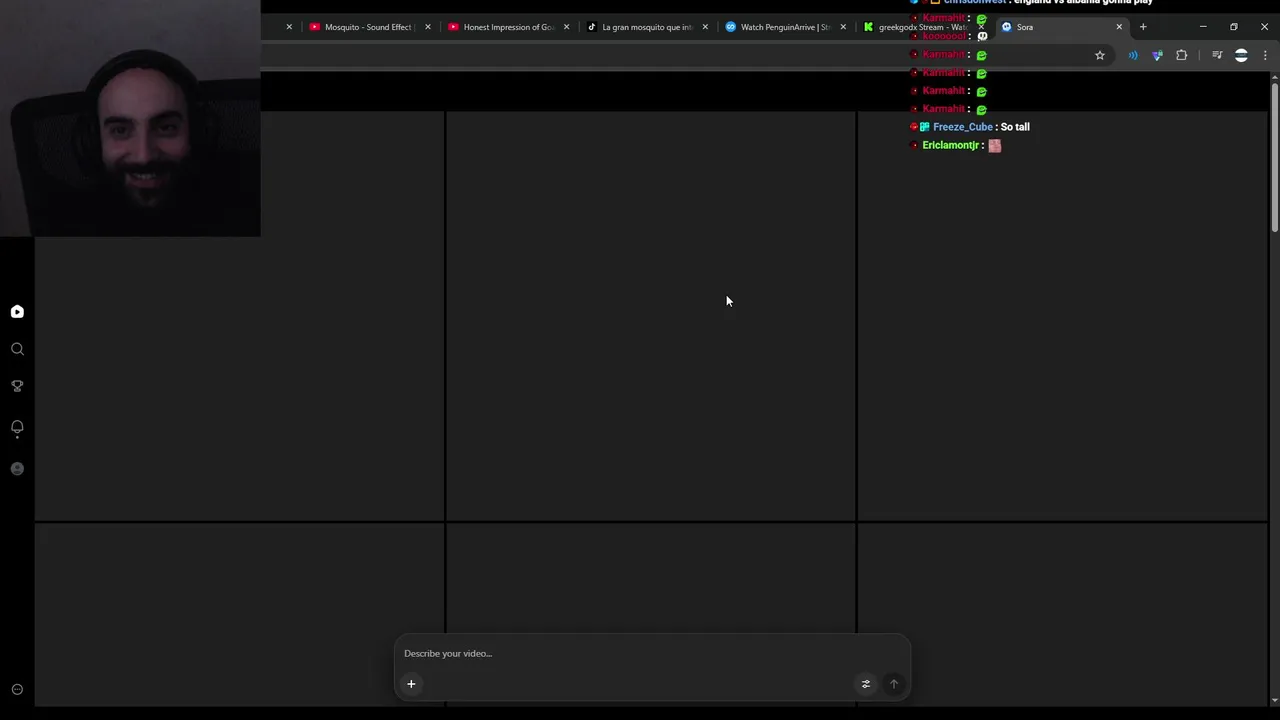1280x720 pixels.
Task: Bookmark this page with the star icon
Action: [1100, 55]
